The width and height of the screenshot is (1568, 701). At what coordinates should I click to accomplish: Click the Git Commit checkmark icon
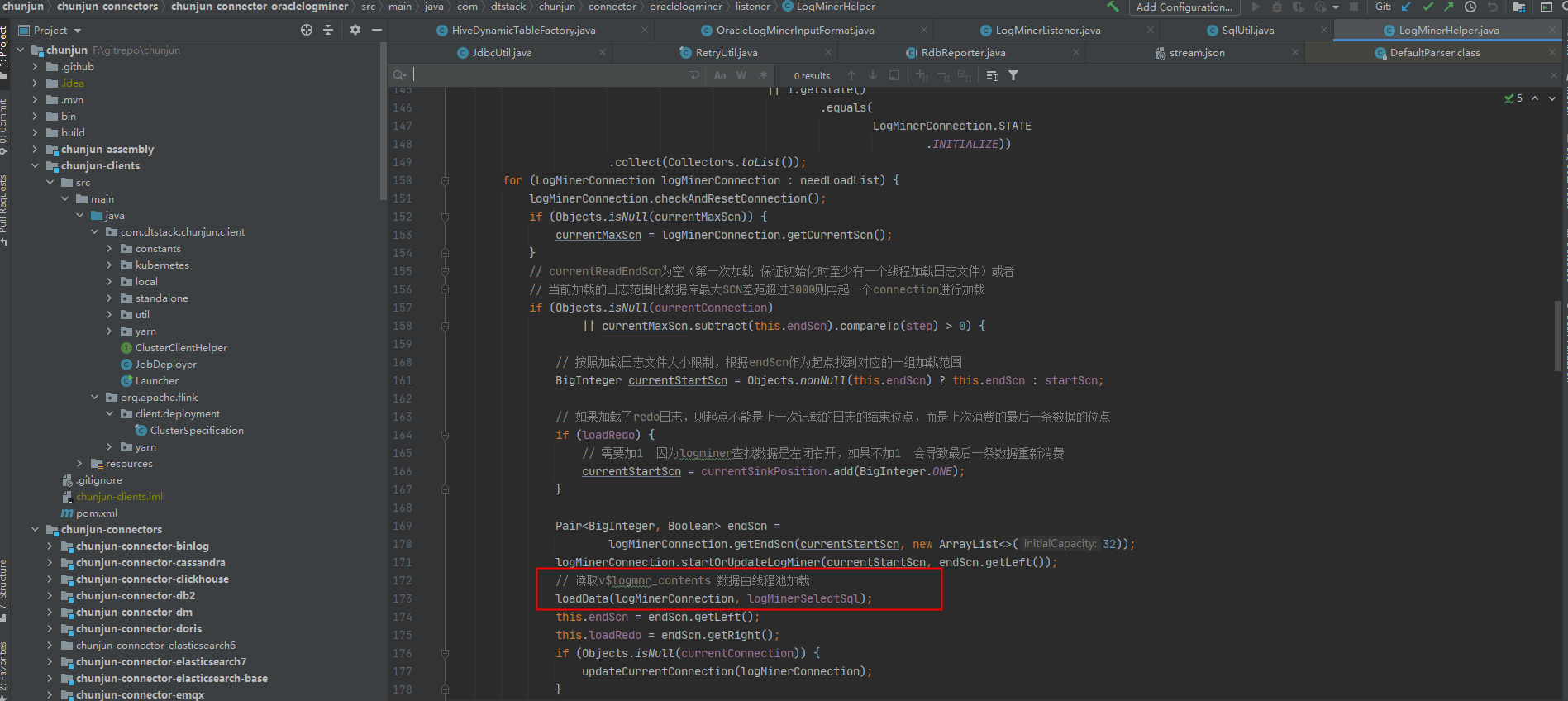[1427, 7]
